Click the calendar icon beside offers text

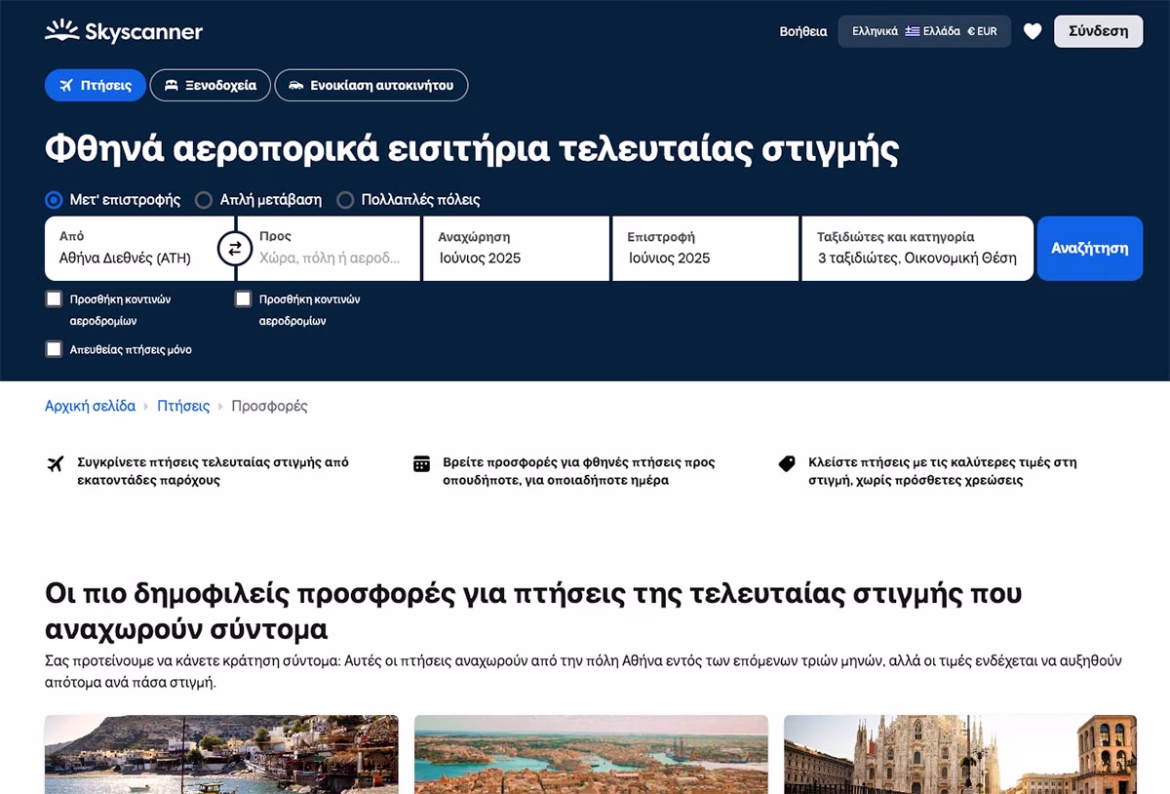point(422,464)
